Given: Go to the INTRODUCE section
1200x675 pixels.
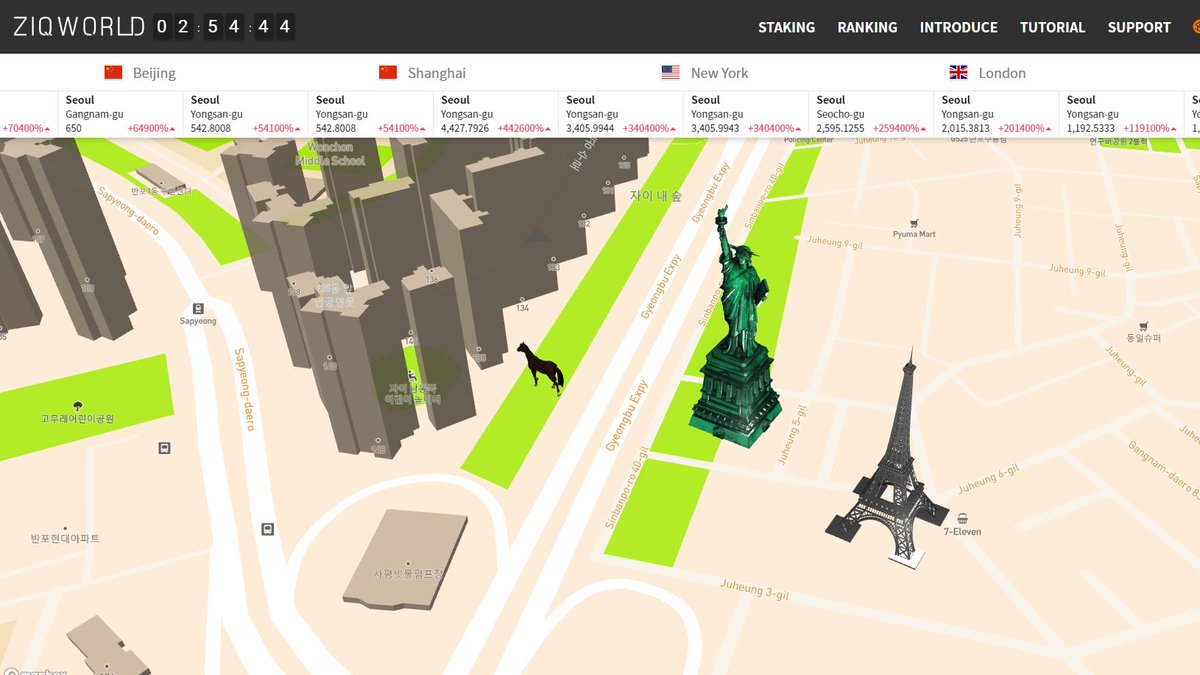Looking at the screenshot, I should click(x=958, y=27).
